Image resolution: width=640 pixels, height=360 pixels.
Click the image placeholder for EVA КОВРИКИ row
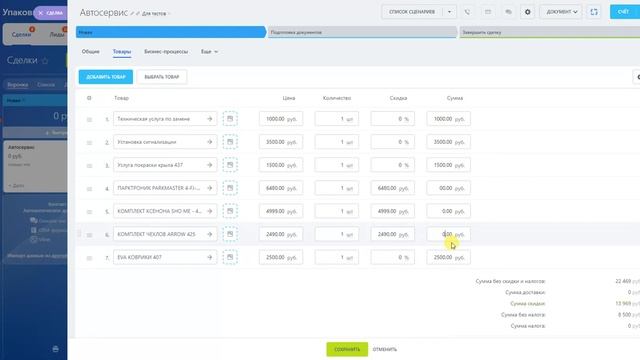tap(230, 257)
